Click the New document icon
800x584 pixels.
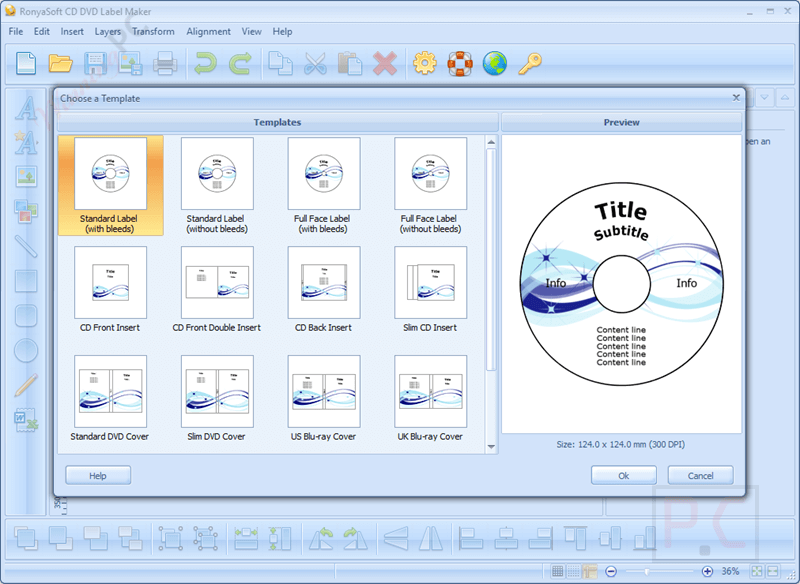(x=26, y=64)
